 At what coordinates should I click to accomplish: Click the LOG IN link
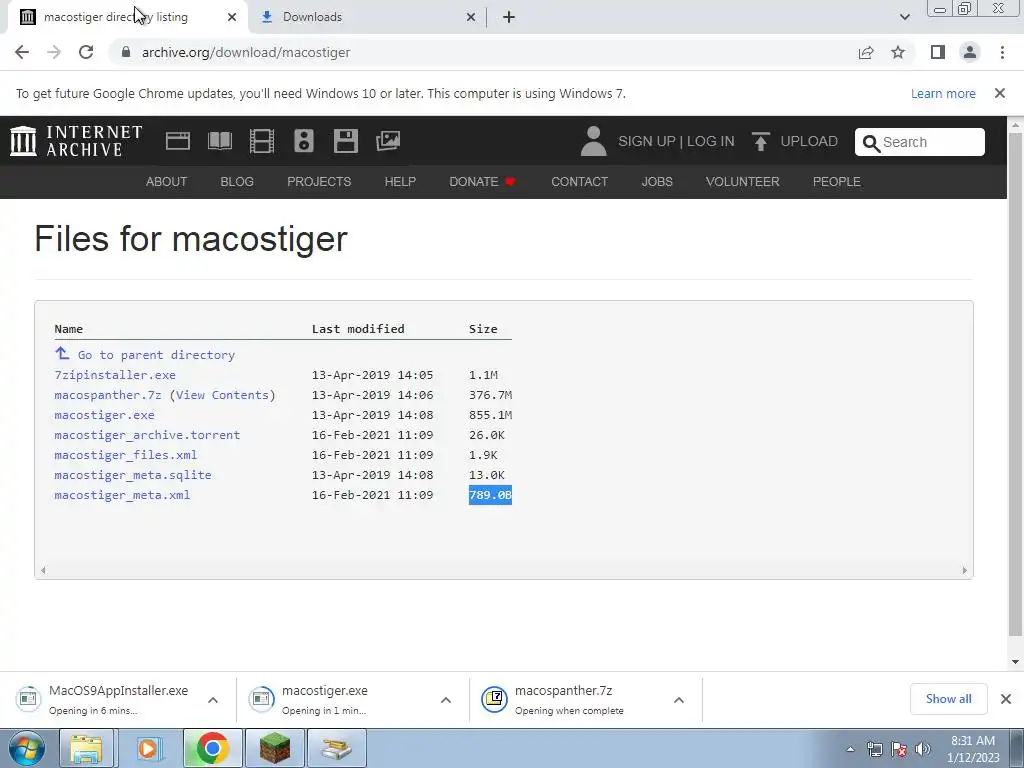tap(711, 141)
